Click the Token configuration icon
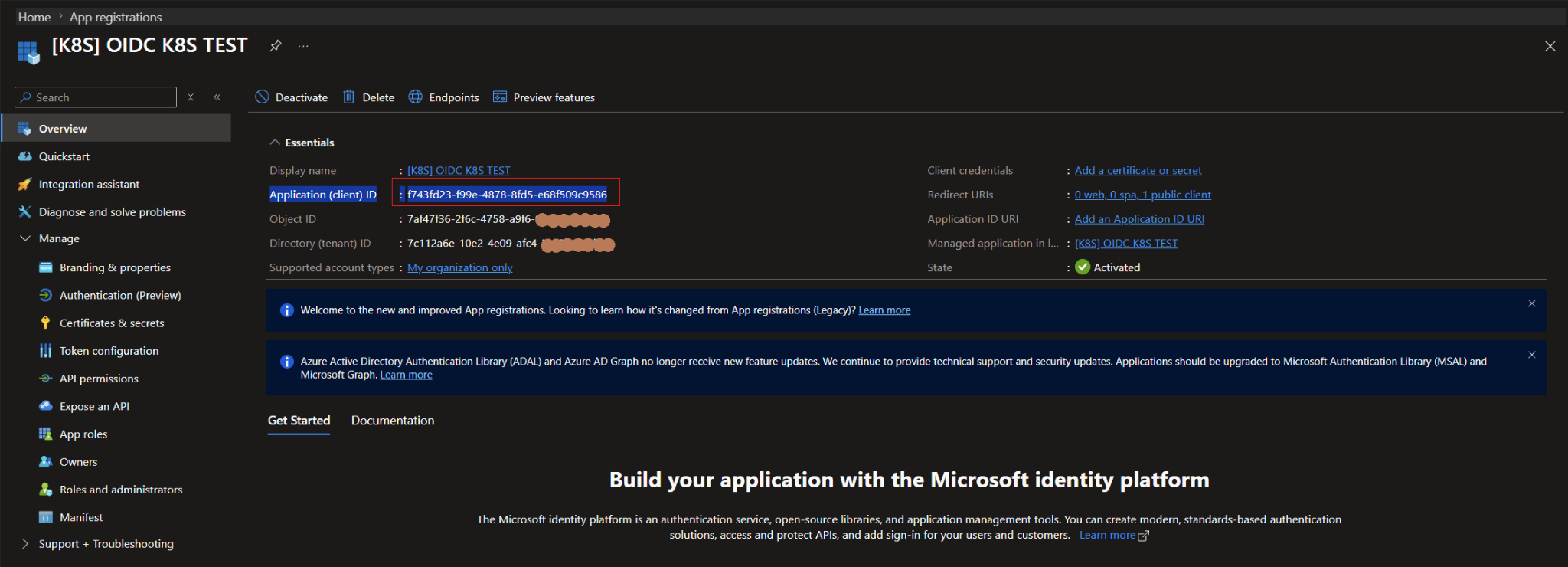This screenshot has width=1568, height=567. point(46,350)
